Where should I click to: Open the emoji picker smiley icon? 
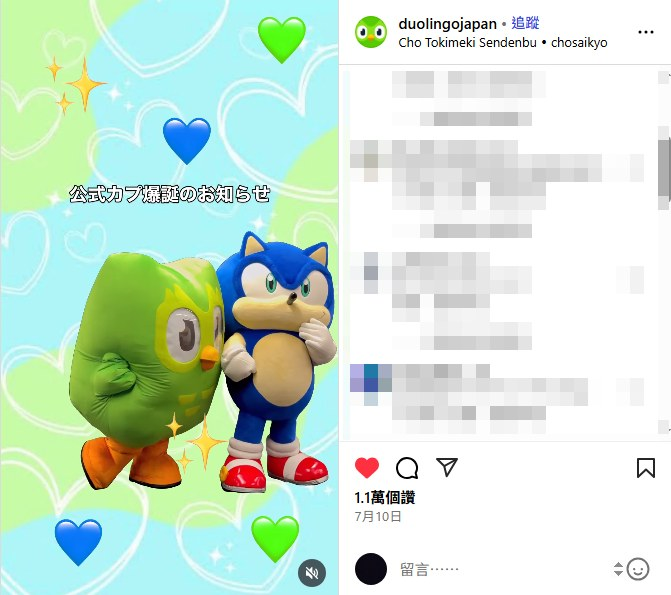(x=638, y=569)
